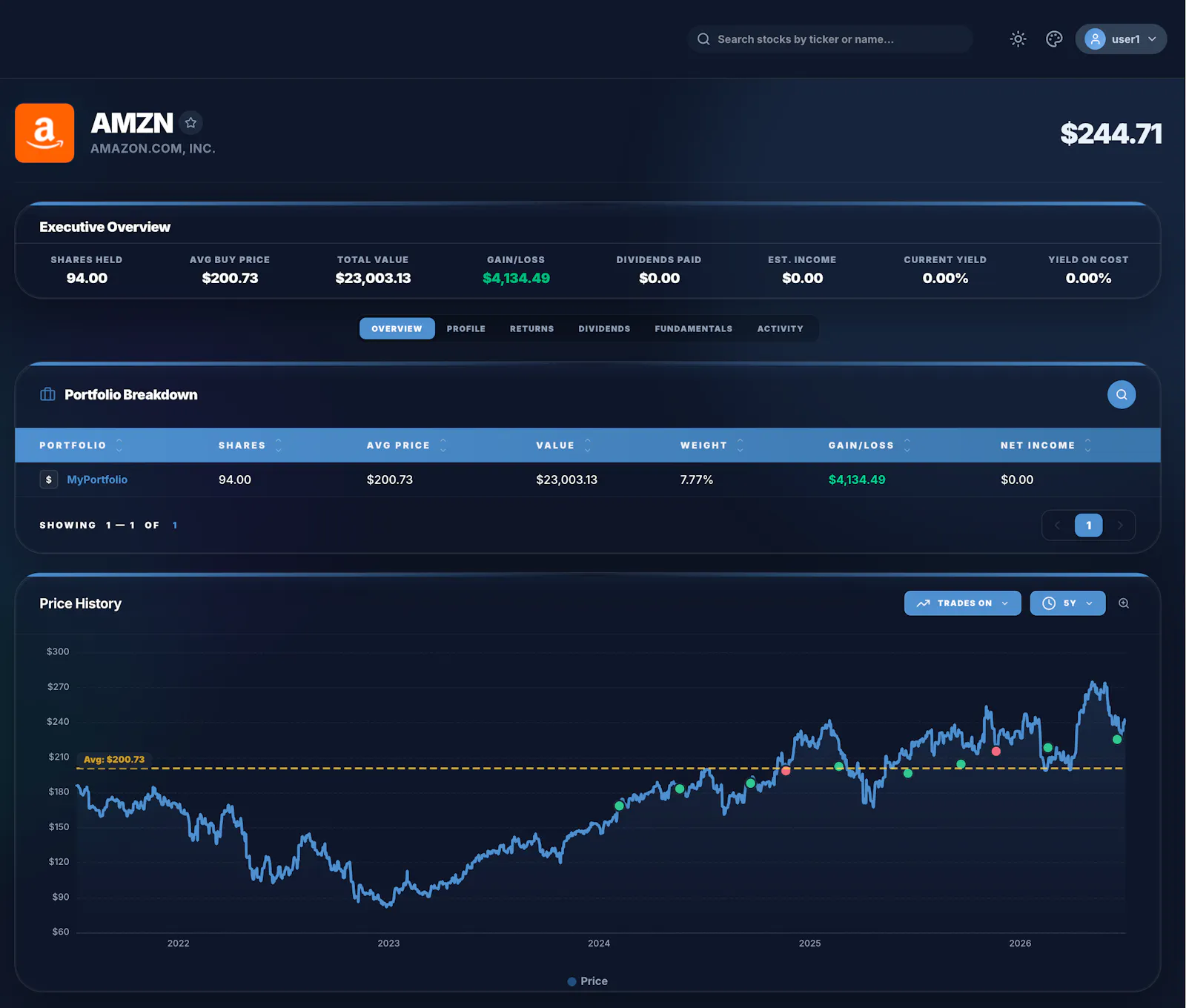Switch to the Fundamentals tab
The image size is (1186, 1008).
[693, 328]
